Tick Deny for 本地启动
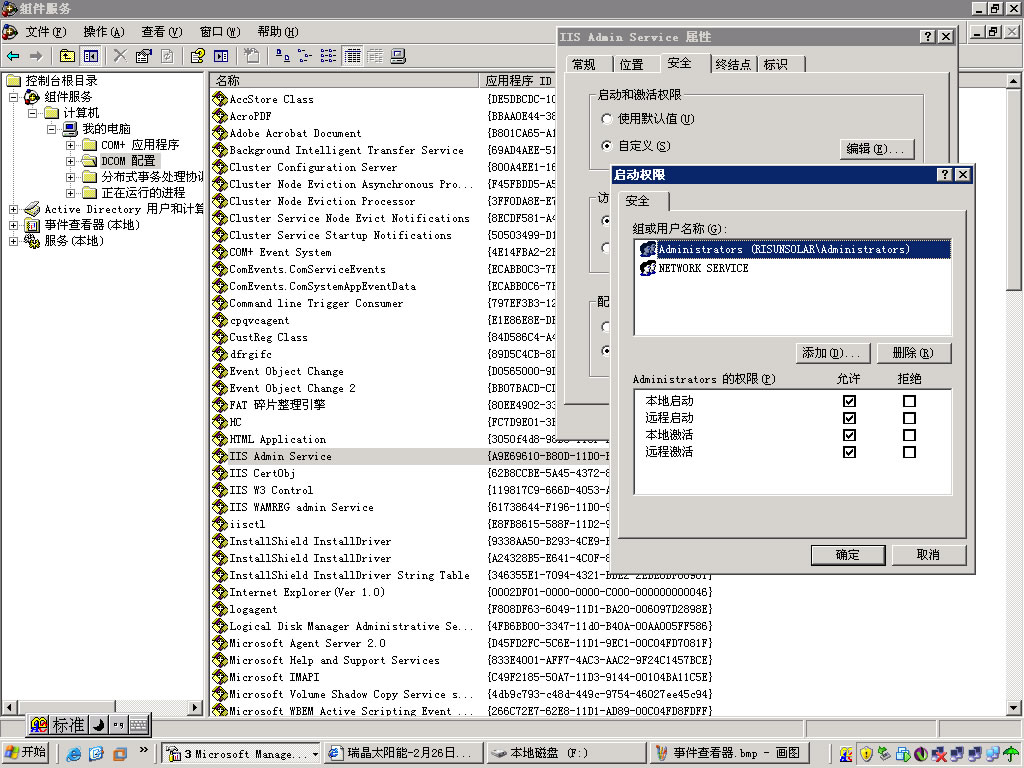This screenshot has width=1024, height=768. pos(909,401)
